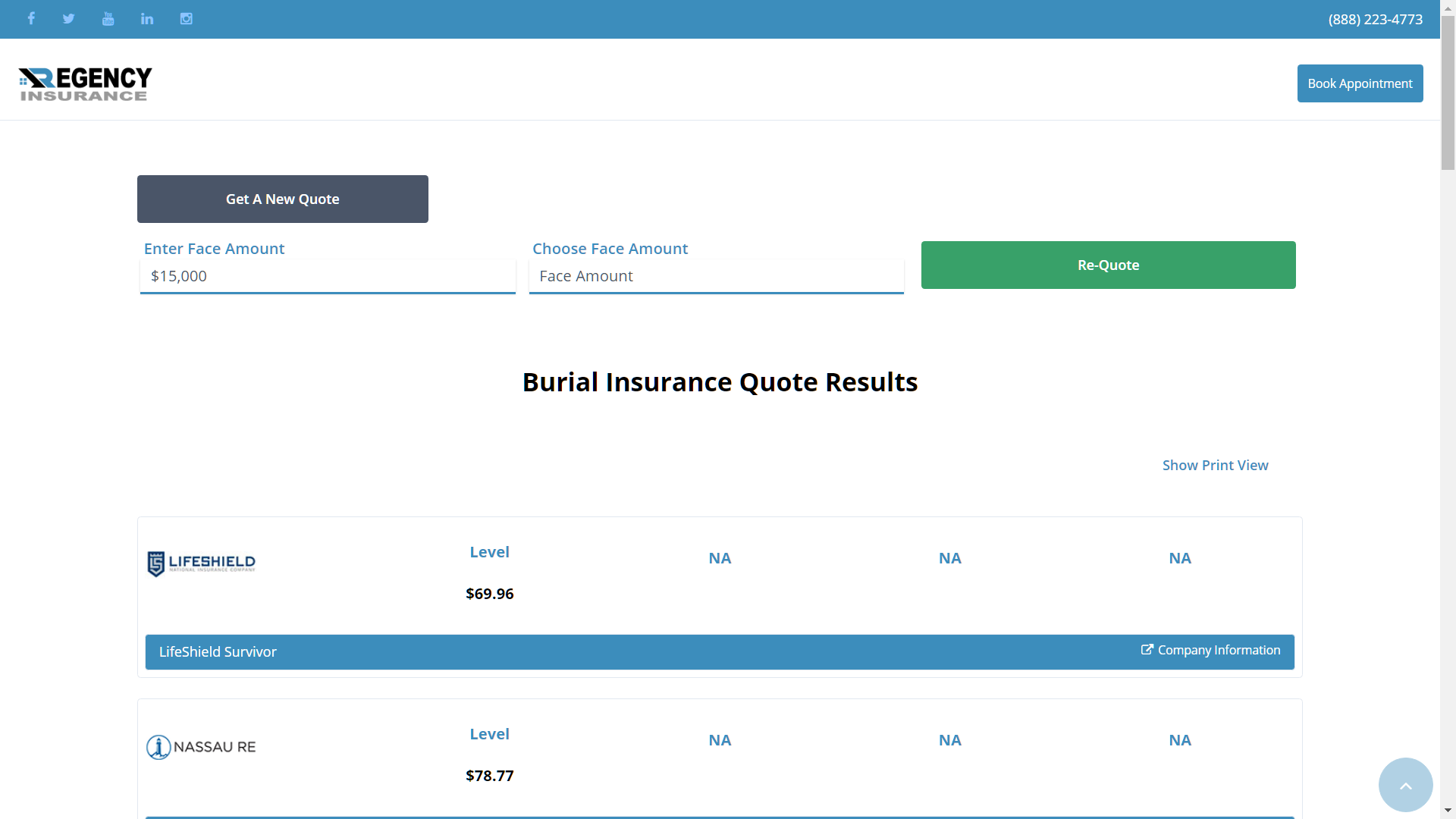Call the (888) 223-4773 phone link
The image size is (1456, 819).
tap(1375, 20)
